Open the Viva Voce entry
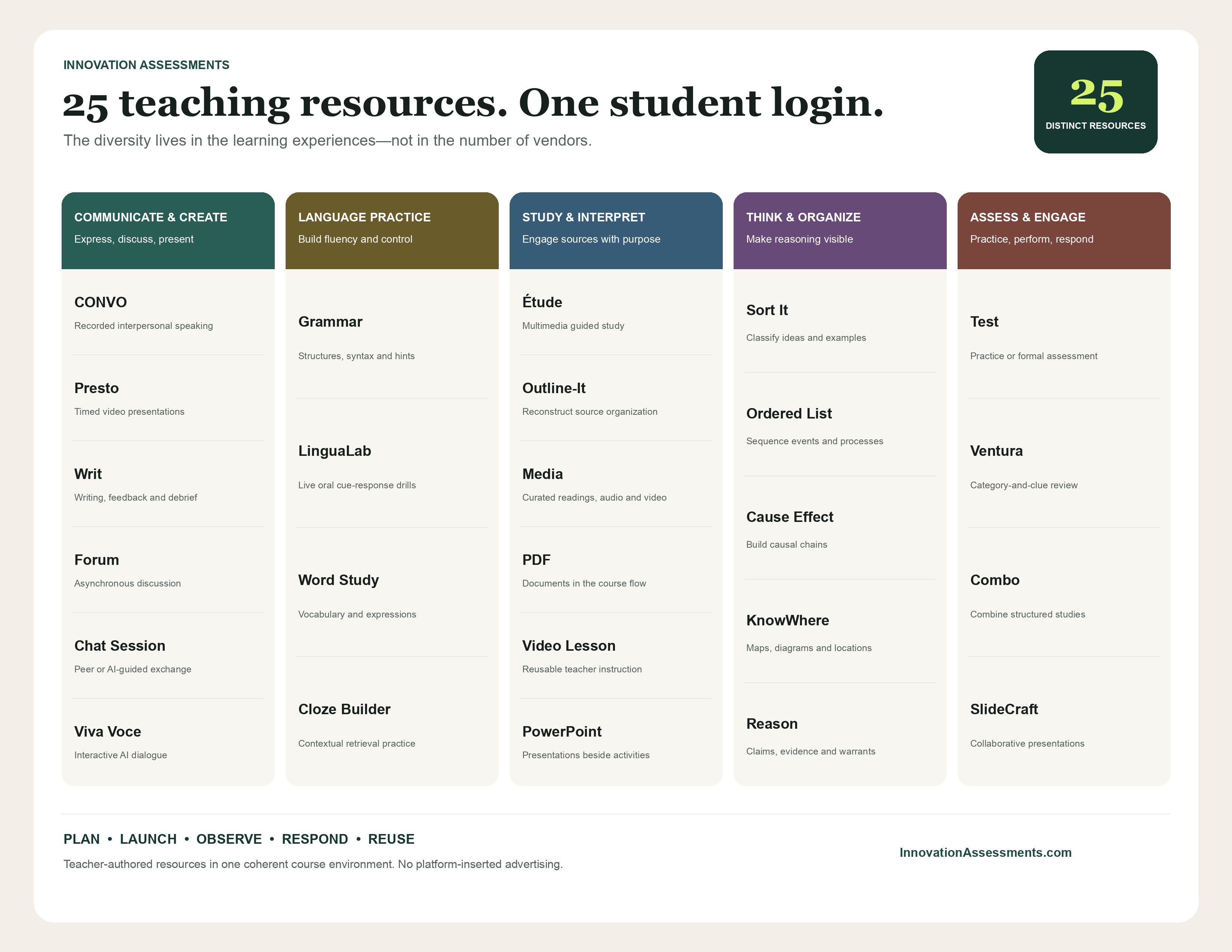This screenshot has width=1232, height=952. 168,742
